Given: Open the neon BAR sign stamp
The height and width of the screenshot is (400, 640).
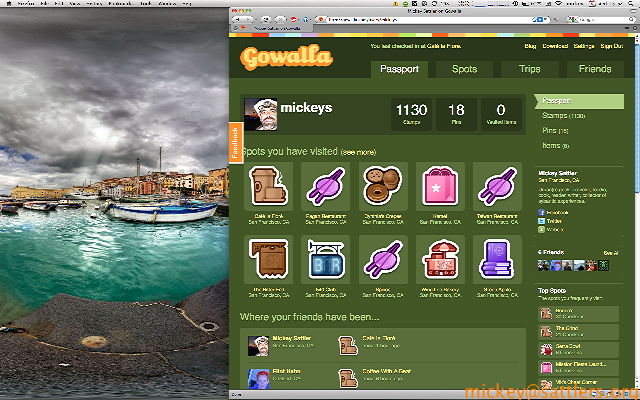Looking at the screenshot, I should 325,259.
